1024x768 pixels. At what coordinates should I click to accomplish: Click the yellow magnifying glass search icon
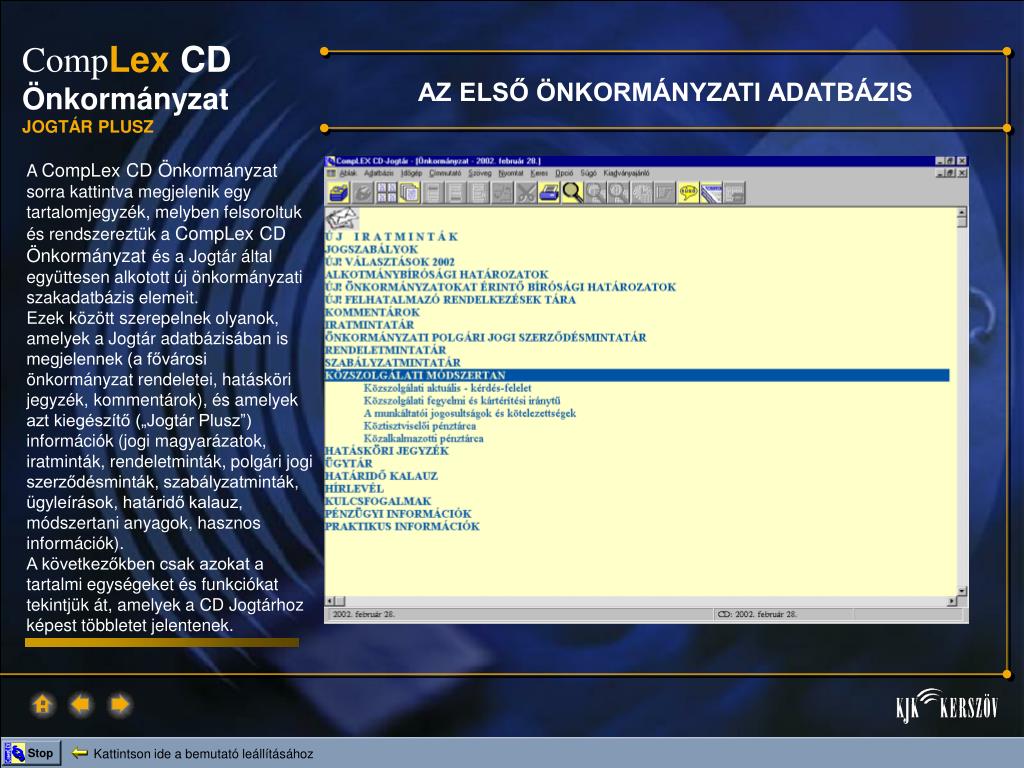[572, 193]
